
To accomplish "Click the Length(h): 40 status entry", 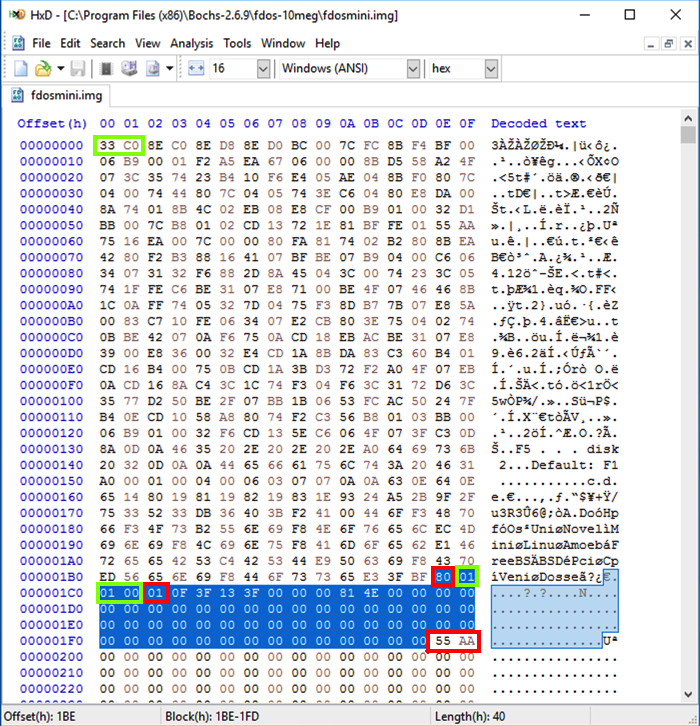I will click(469, 717).
